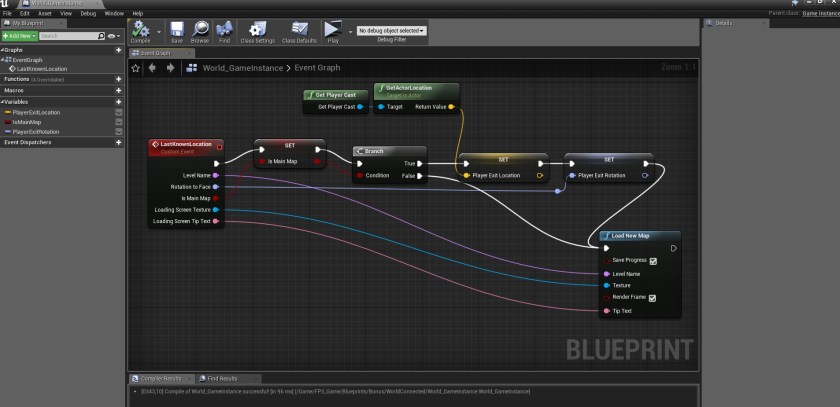The height and width of the screenshot is (407, 840).
Task: Navigate back with the graph left arrow
Action: 152,68
